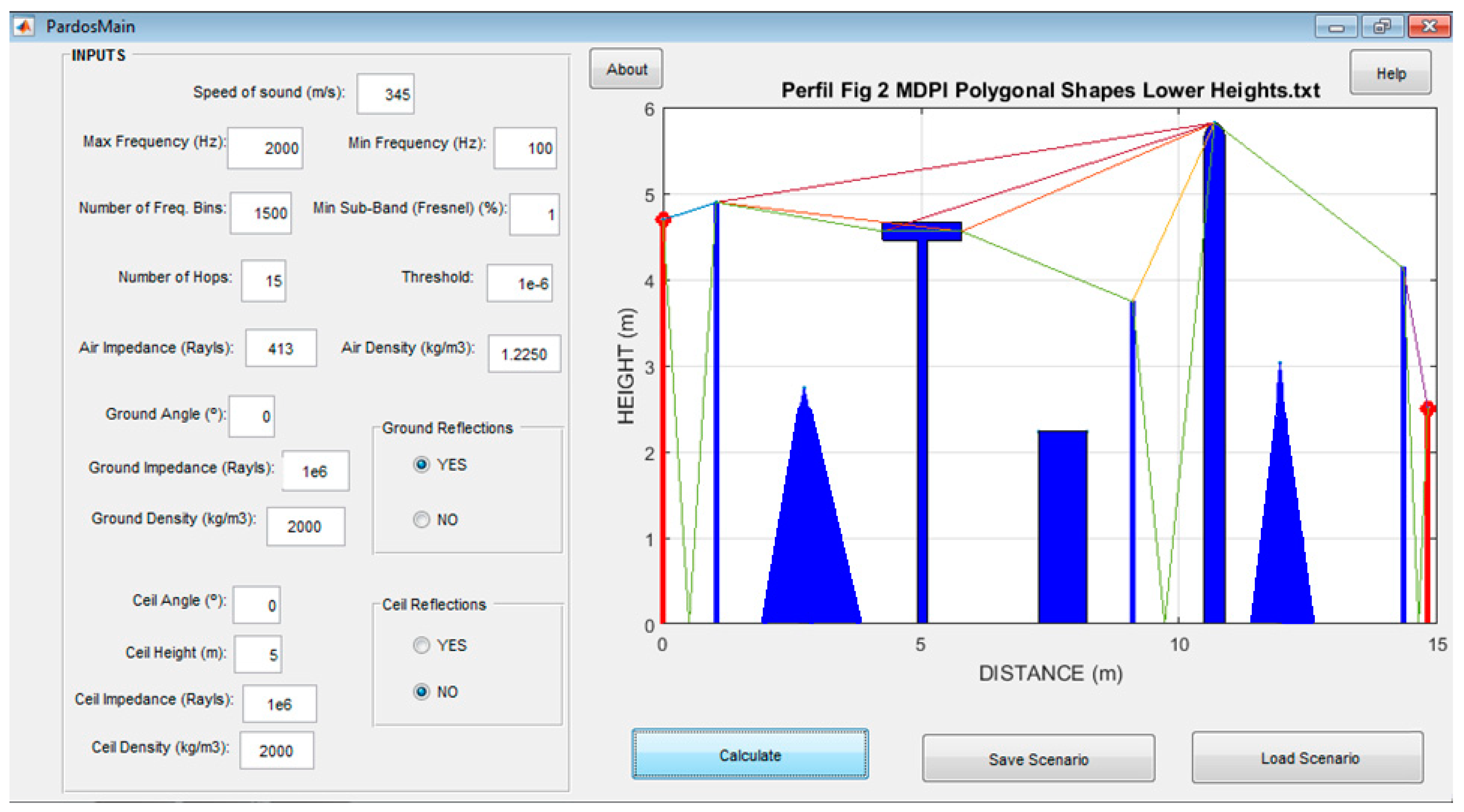The height and width of the screenshot is (812, 1464).
Task: Select Ceil Reflections NO option
Action: tap(421, 692)
